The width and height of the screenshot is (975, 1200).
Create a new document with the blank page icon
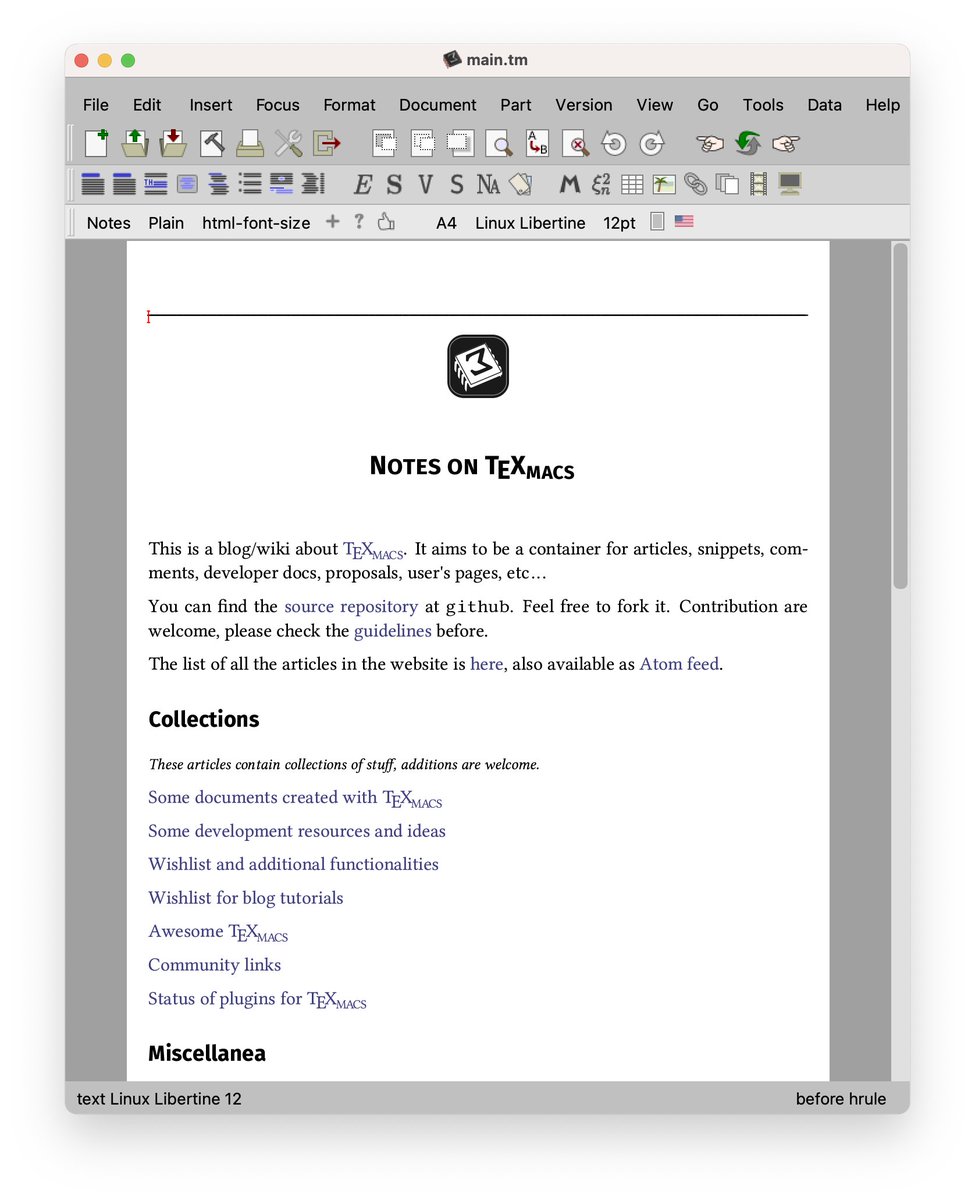[x=96, y=144]
